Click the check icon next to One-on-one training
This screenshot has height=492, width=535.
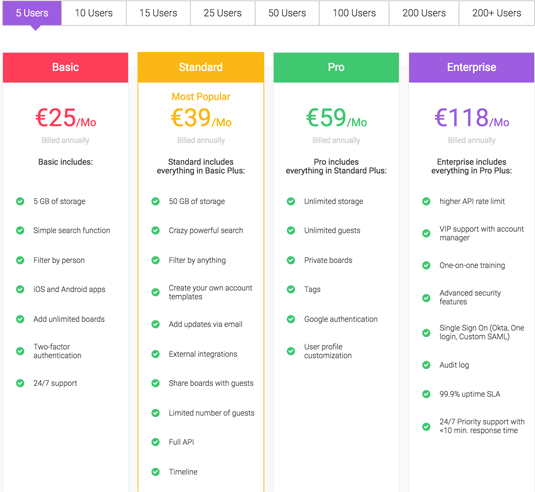tap(426, 265)
